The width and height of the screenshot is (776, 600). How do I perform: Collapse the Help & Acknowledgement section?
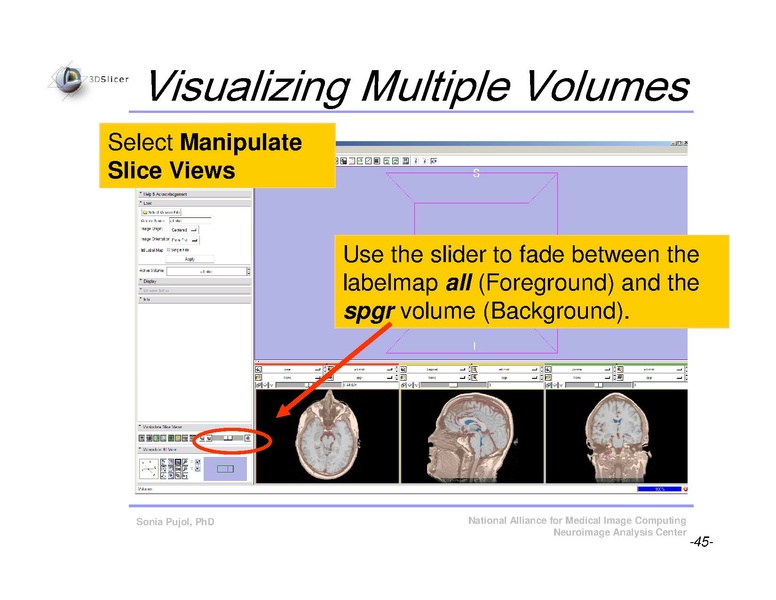194,194
